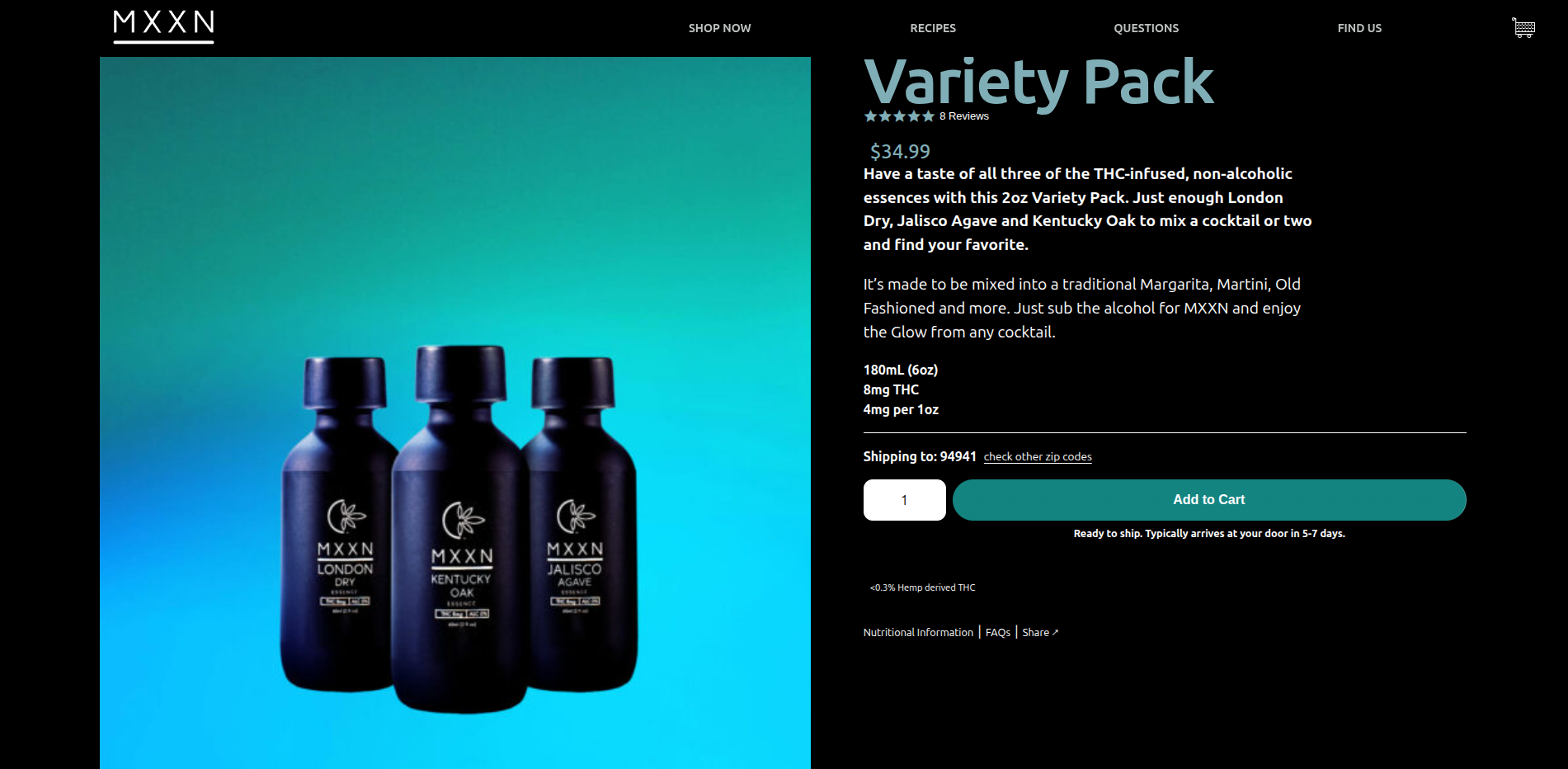Click check other zip codes link
Image resolution: width=1568 pixels, height=769 pixels.
[x=1038, y=456]
